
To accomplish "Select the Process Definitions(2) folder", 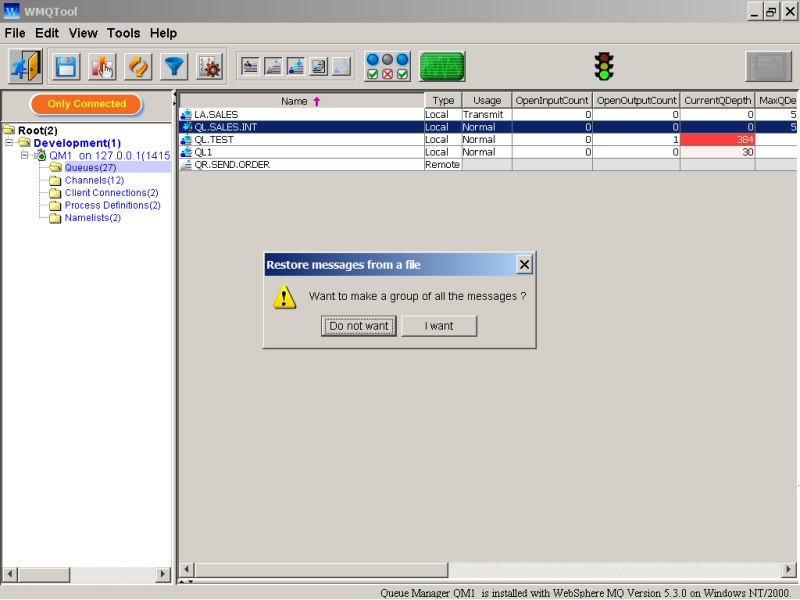I will [x=112, y=205].
